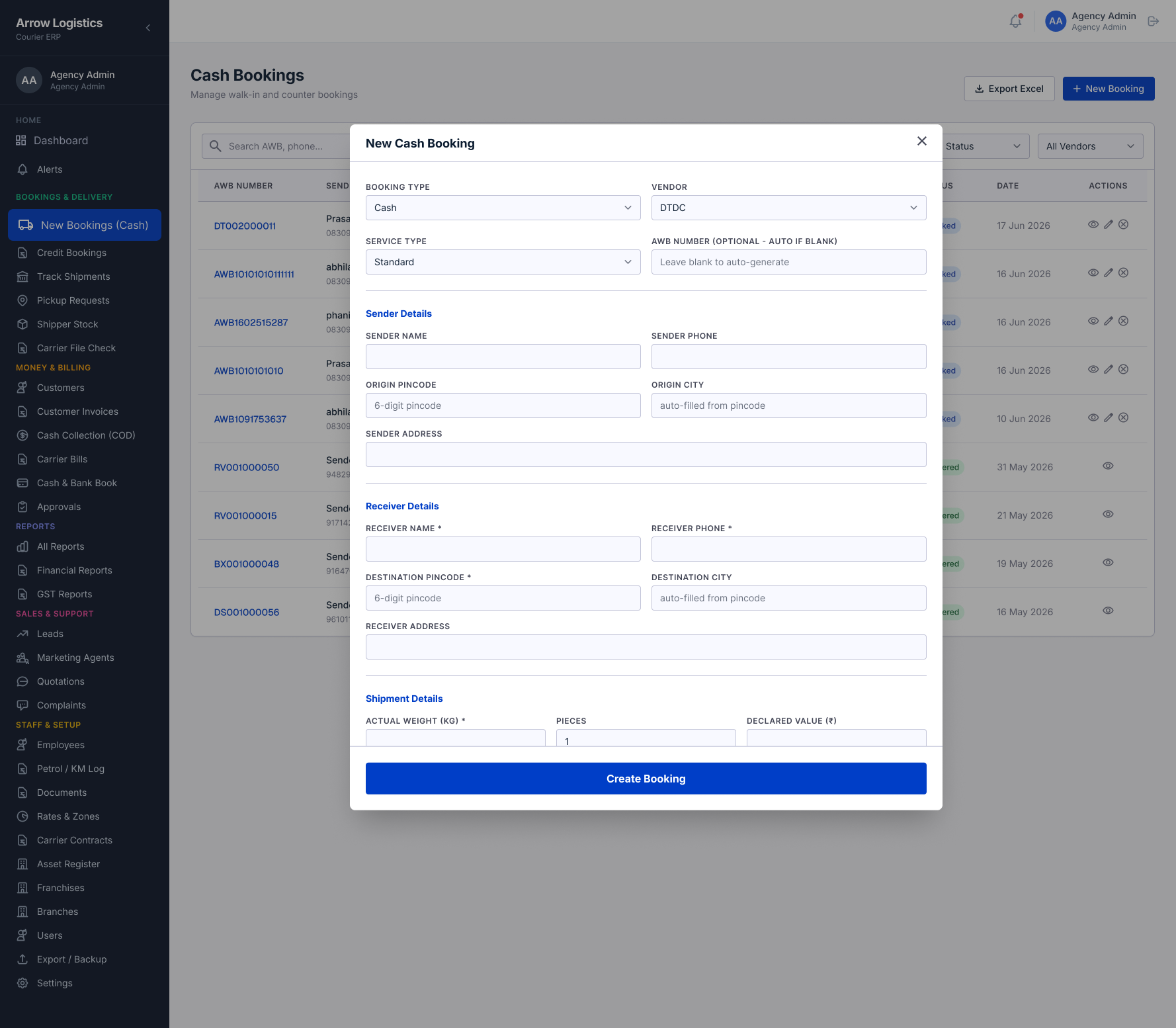Cancel booking AWB1010101010 with circle-x icon
The image size is (1176, 1028).
(1123, 369)
